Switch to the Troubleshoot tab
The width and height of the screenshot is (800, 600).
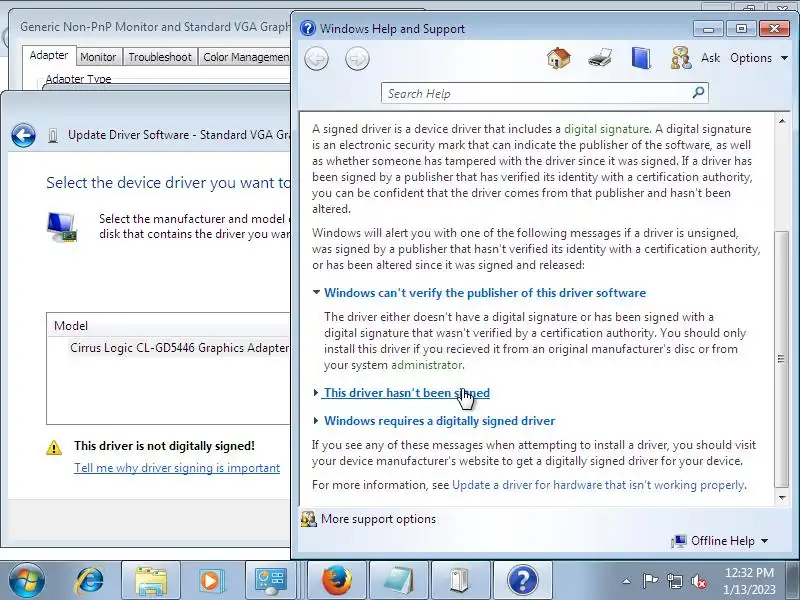160,57
